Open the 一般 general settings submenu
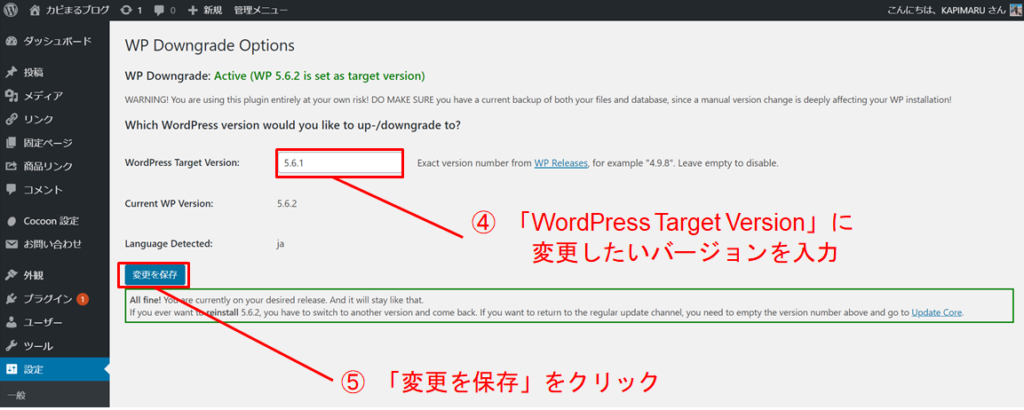This screenshot has height=410, width=1024. click(15, 396)
